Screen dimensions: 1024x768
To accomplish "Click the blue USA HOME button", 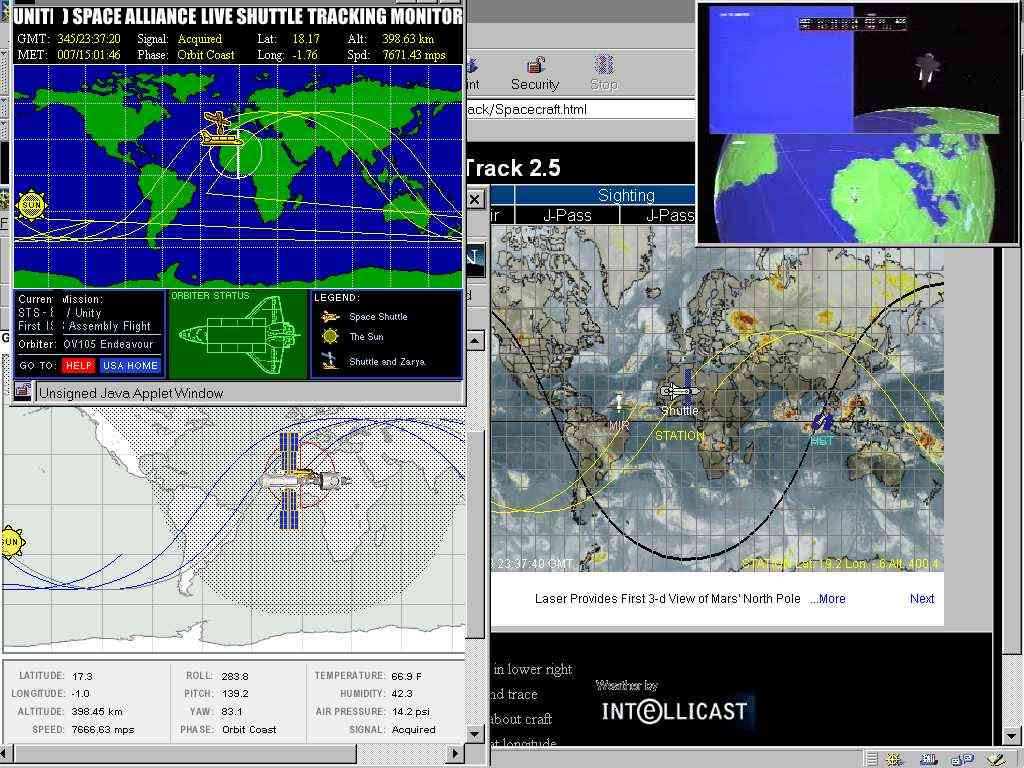I will click(x=130, y=366).
